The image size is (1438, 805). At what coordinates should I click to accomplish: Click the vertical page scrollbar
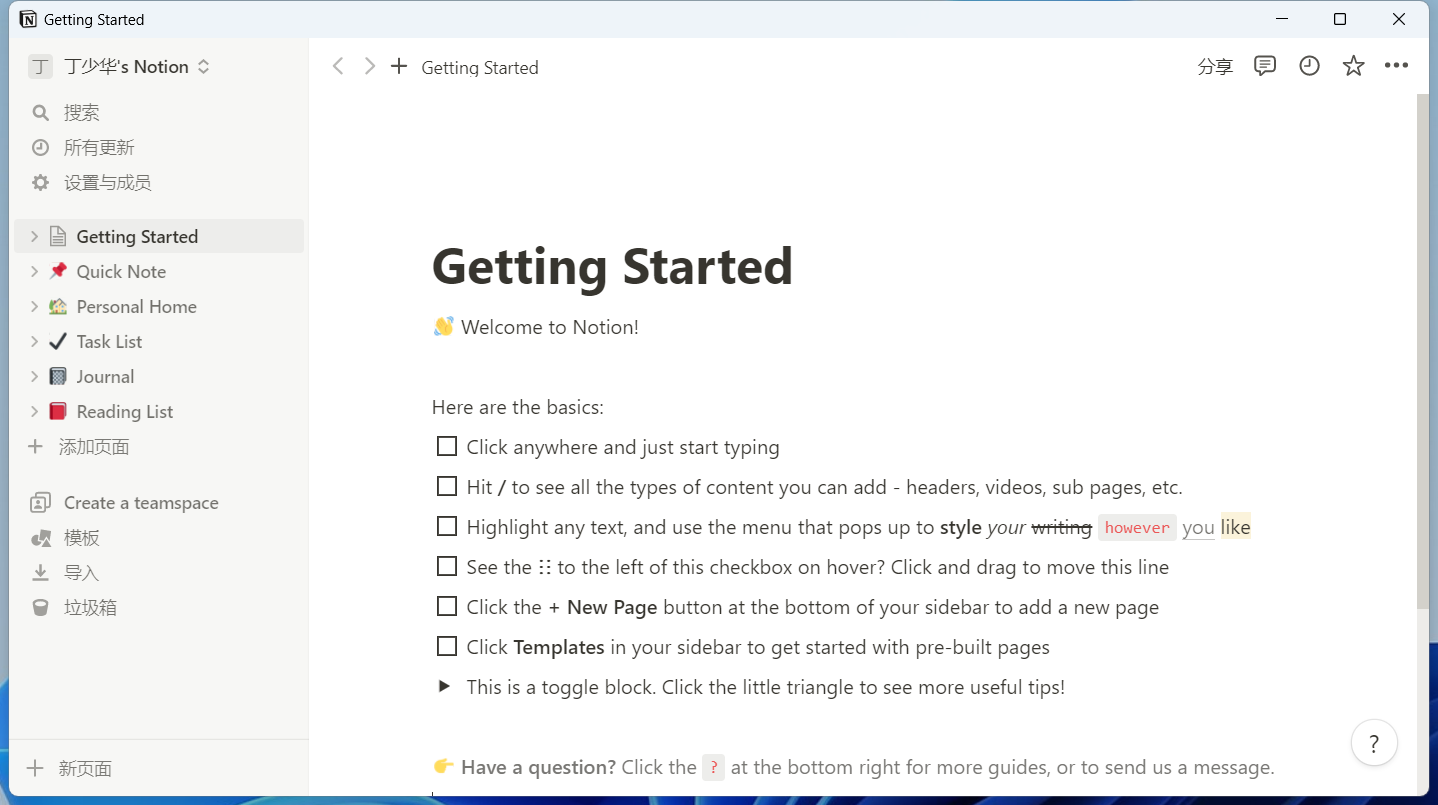(x=1423, y=350)
